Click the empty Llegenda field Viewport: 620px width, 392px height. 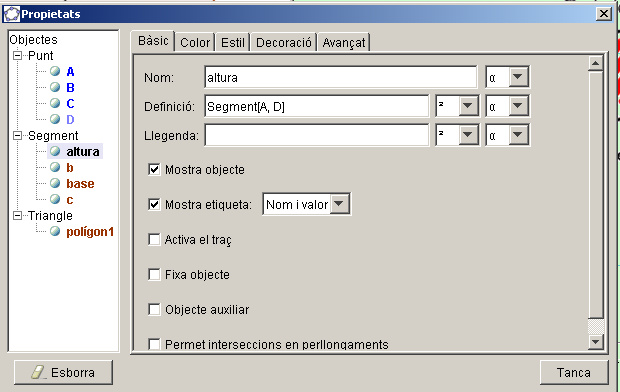(x=316, y=136)
